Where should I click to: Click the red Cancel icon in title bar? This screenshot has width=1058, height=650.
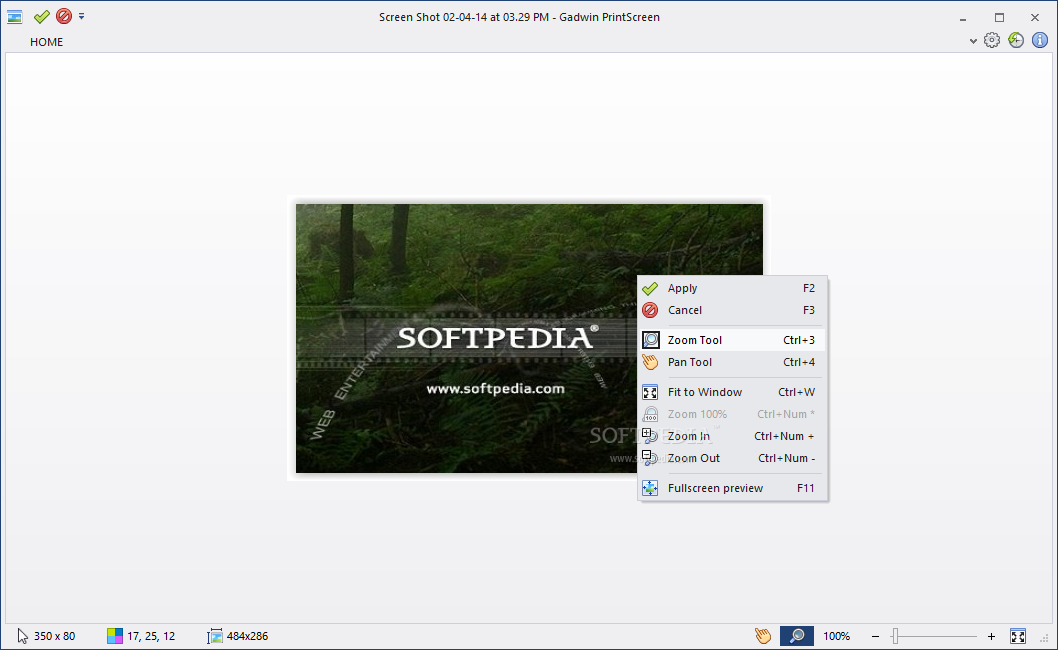[x=64, y=16]
